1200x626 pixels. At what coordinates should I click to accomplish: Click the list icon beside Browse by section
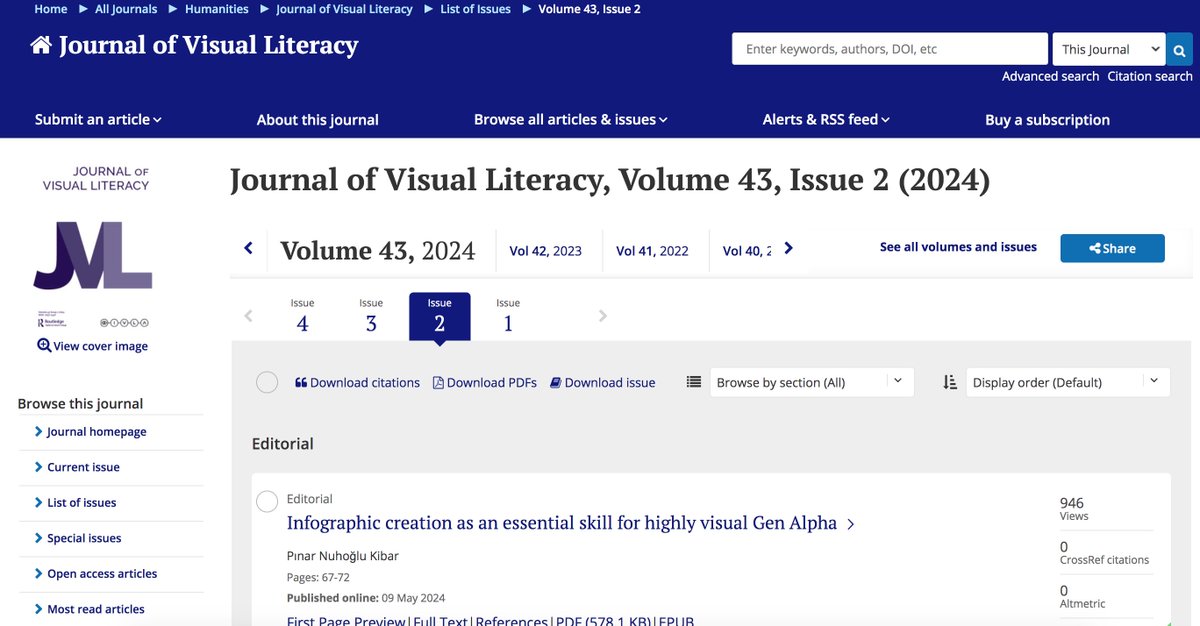(x=694, y=382)
